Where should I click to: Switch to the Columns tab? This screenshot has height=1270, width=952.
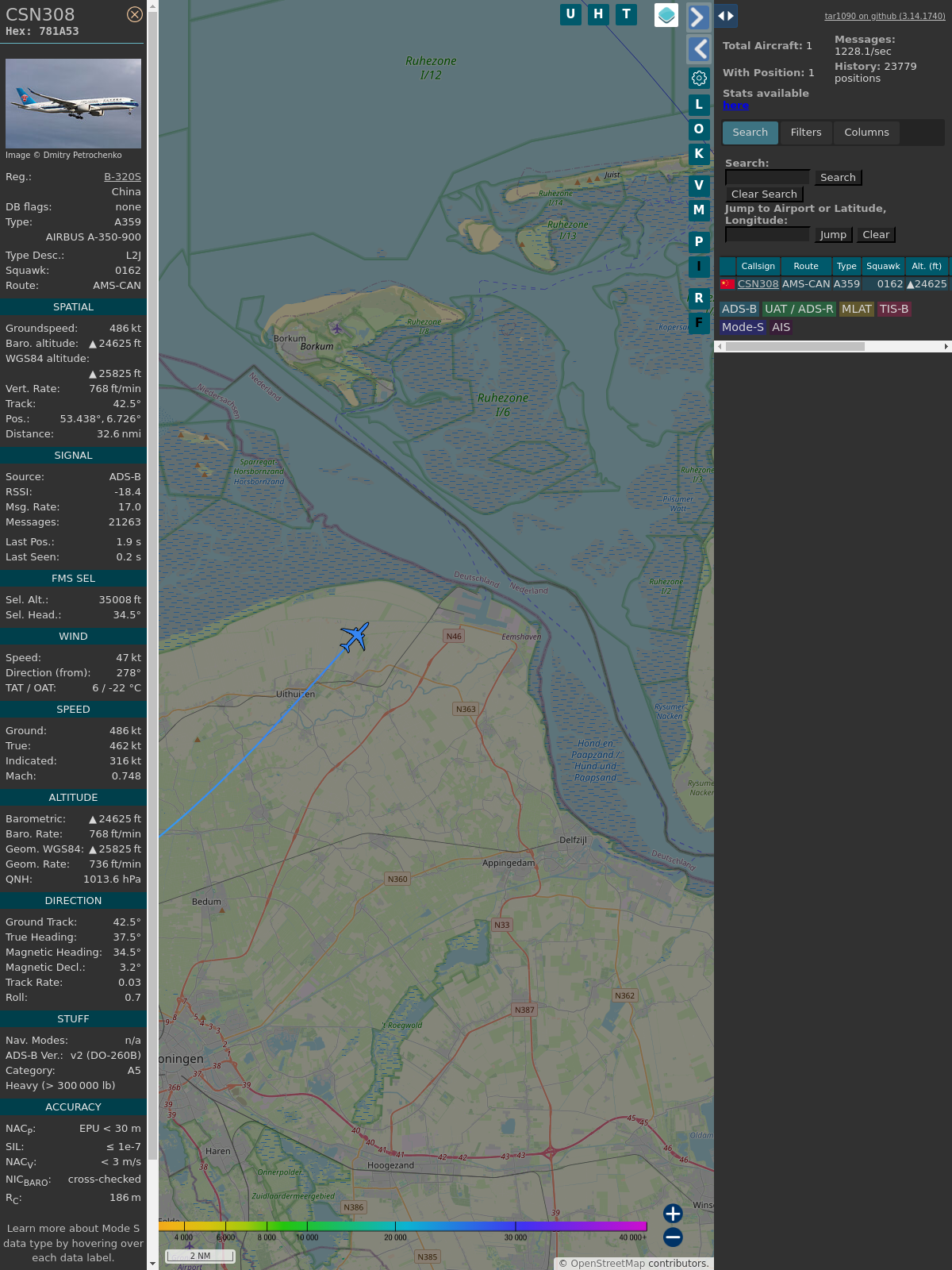coord(866,133)
